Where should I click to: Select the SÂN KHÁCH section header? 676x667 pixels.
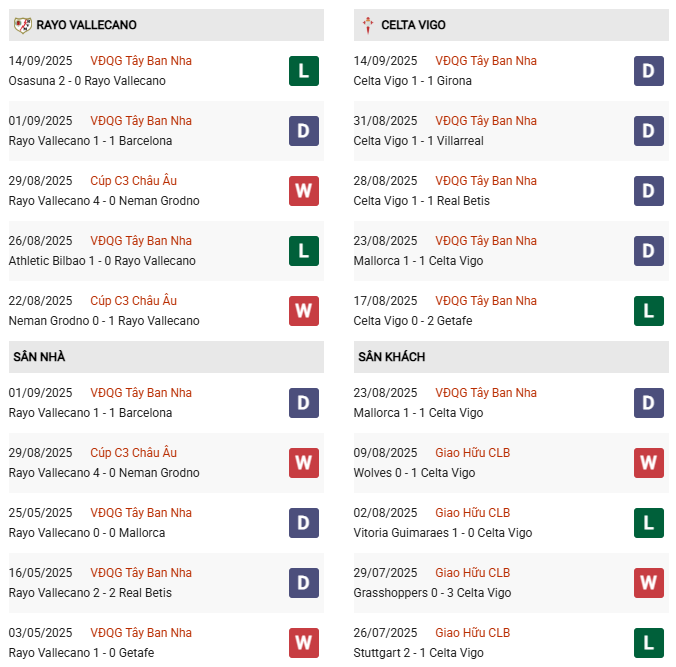pyautogui.click(x=511, y=357)
